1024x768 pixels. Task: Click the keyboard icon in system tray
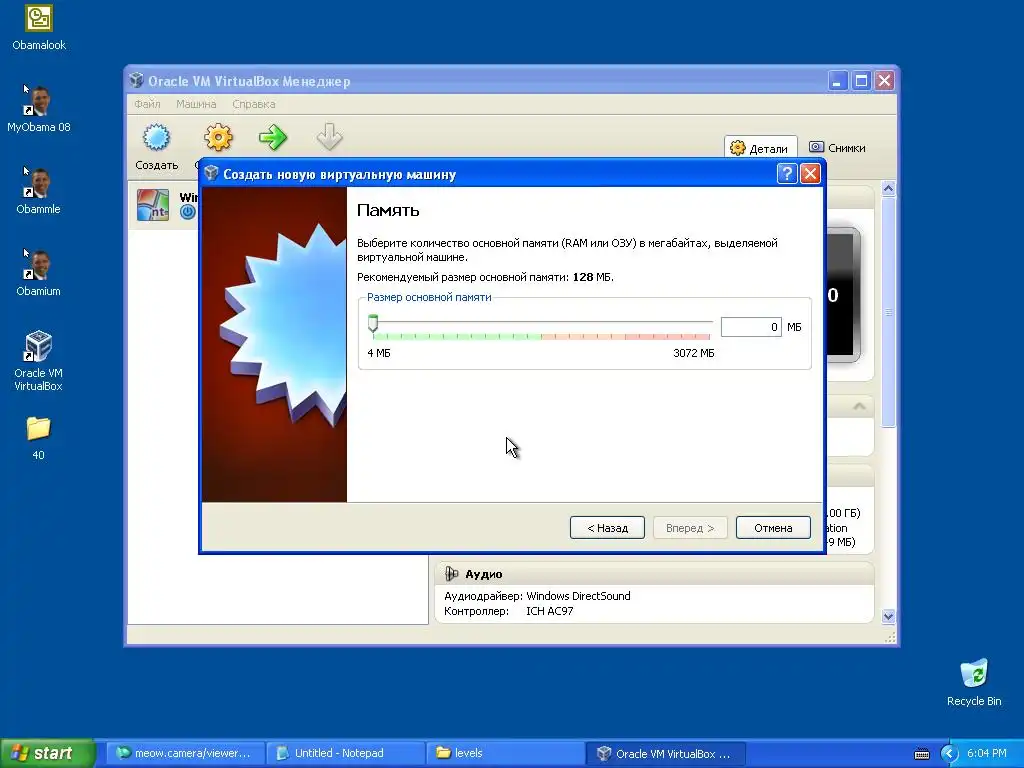coord(921,754)
